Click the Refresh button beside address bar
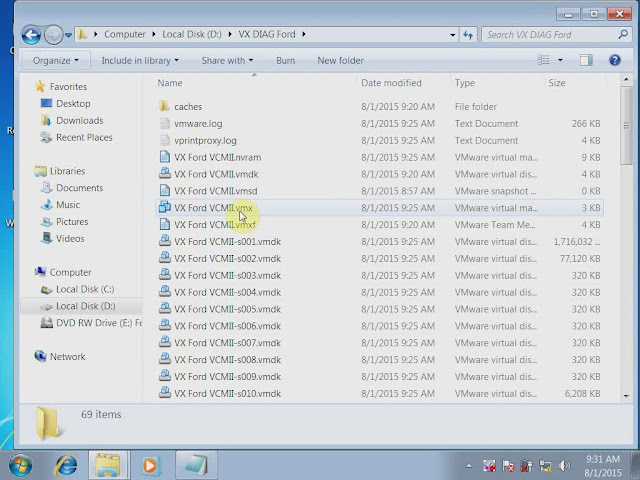Image resolution: width=640 pixels, height=480 pixels. pyautogui.click(x=468, y=35)
